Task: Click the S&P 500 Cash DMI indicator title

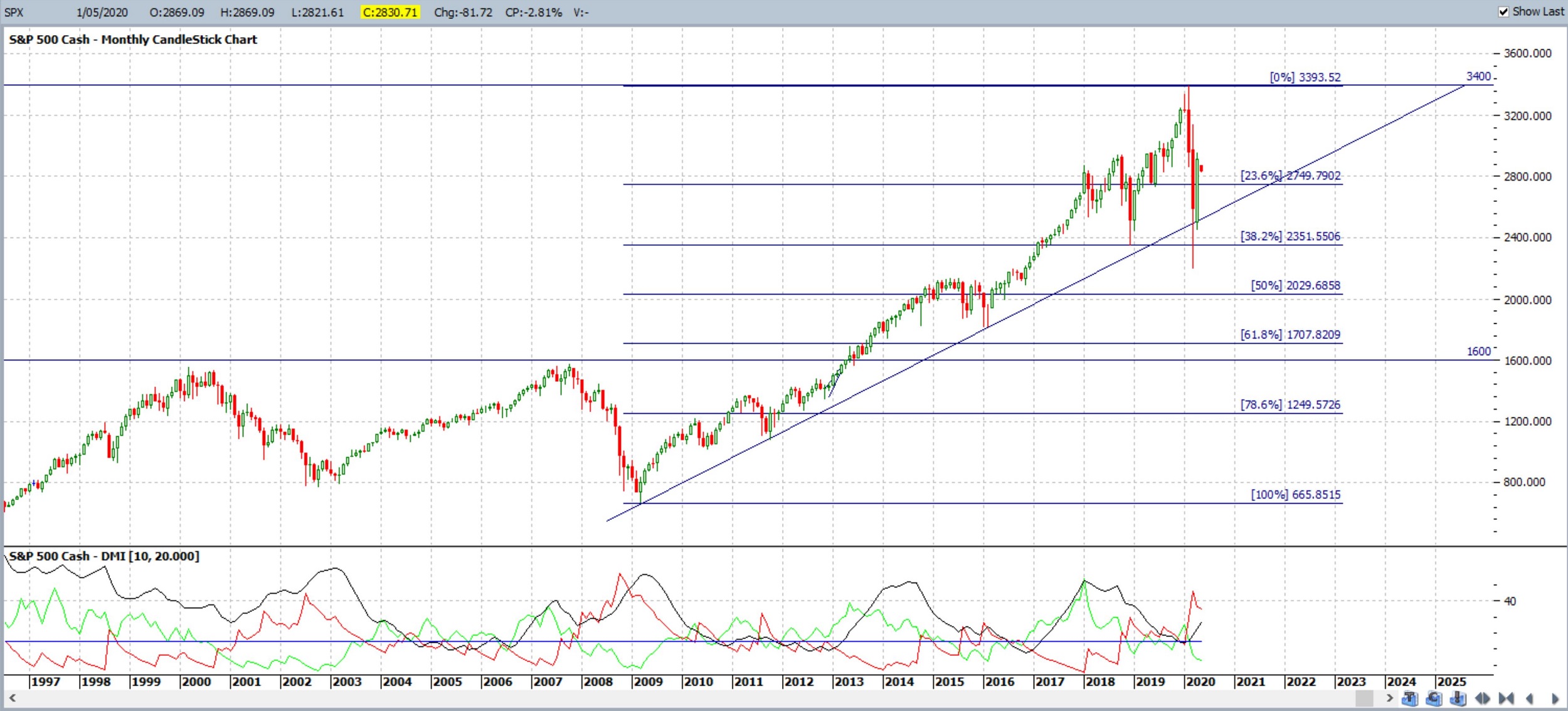Action: coord(104,556)
